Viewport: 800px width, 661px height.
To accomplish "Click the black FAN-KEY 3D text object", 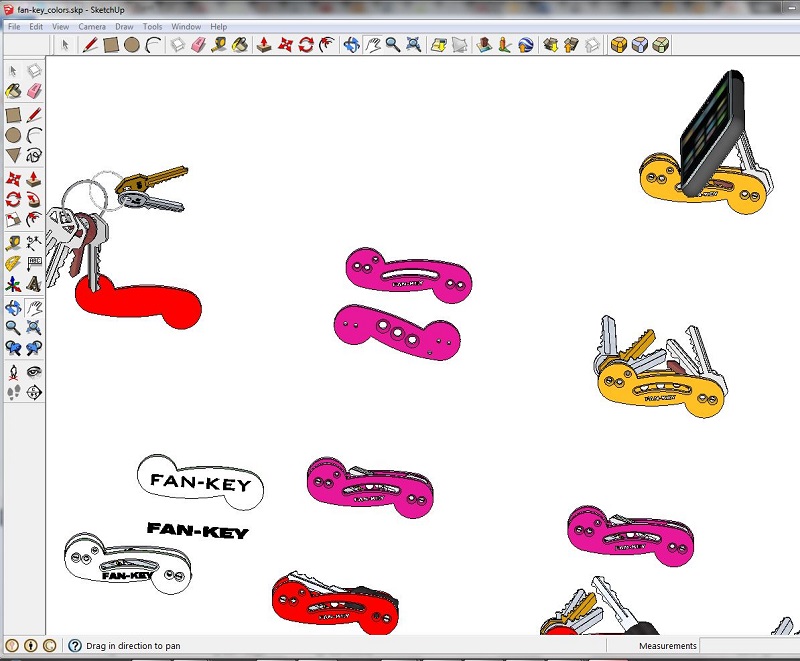I will pyautogui.click(x=197, y=530).
